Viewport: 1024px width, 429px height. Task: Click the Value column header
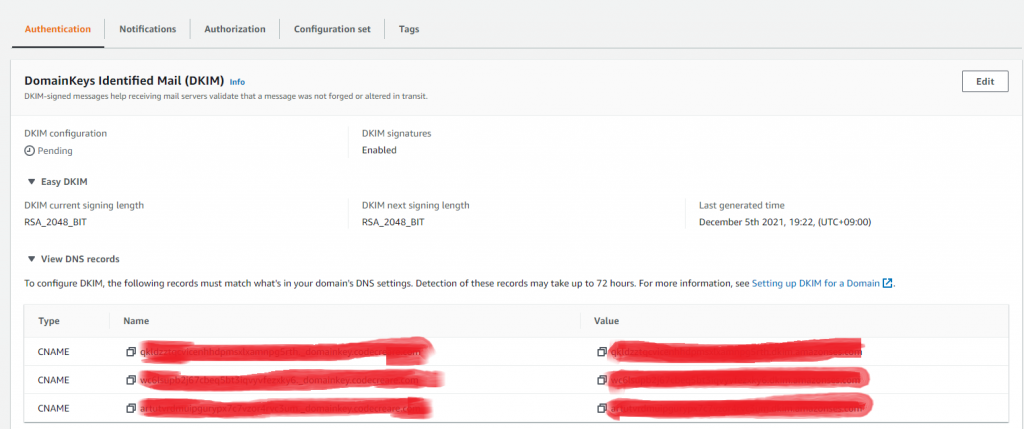coord(608,321)
